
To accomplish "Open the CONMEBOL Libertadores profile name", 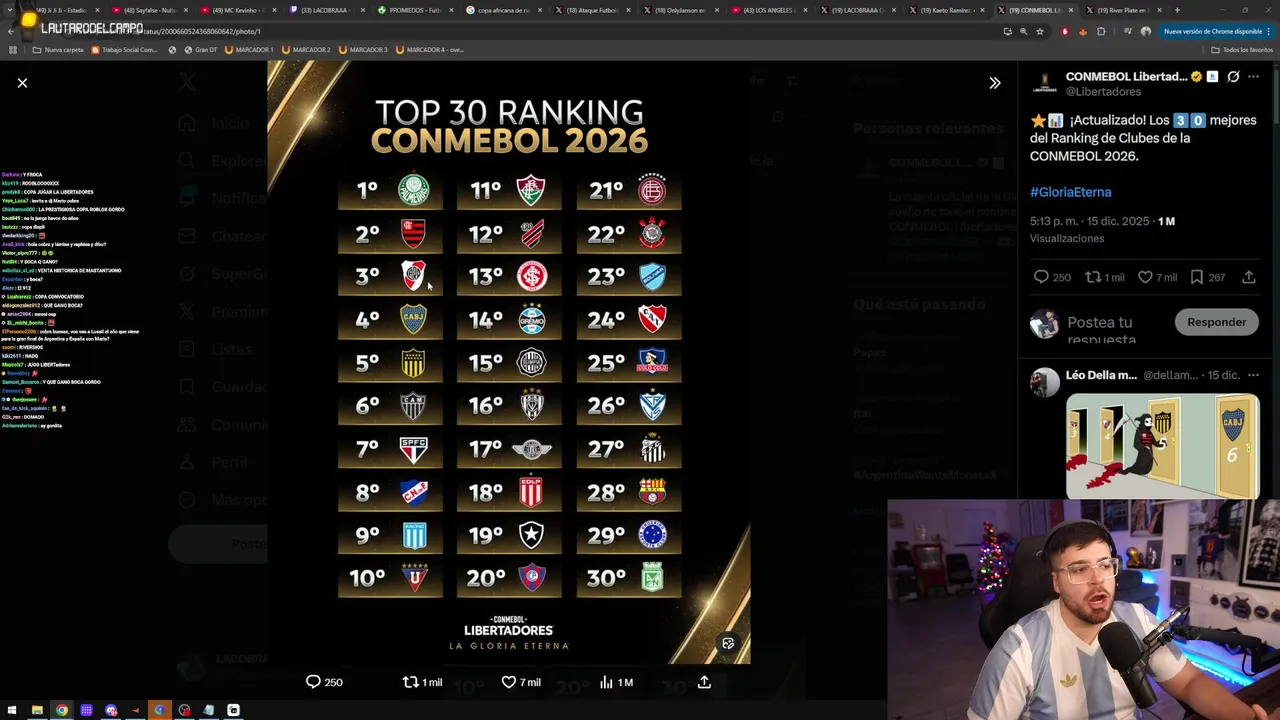I will (x=1126, y=76).
